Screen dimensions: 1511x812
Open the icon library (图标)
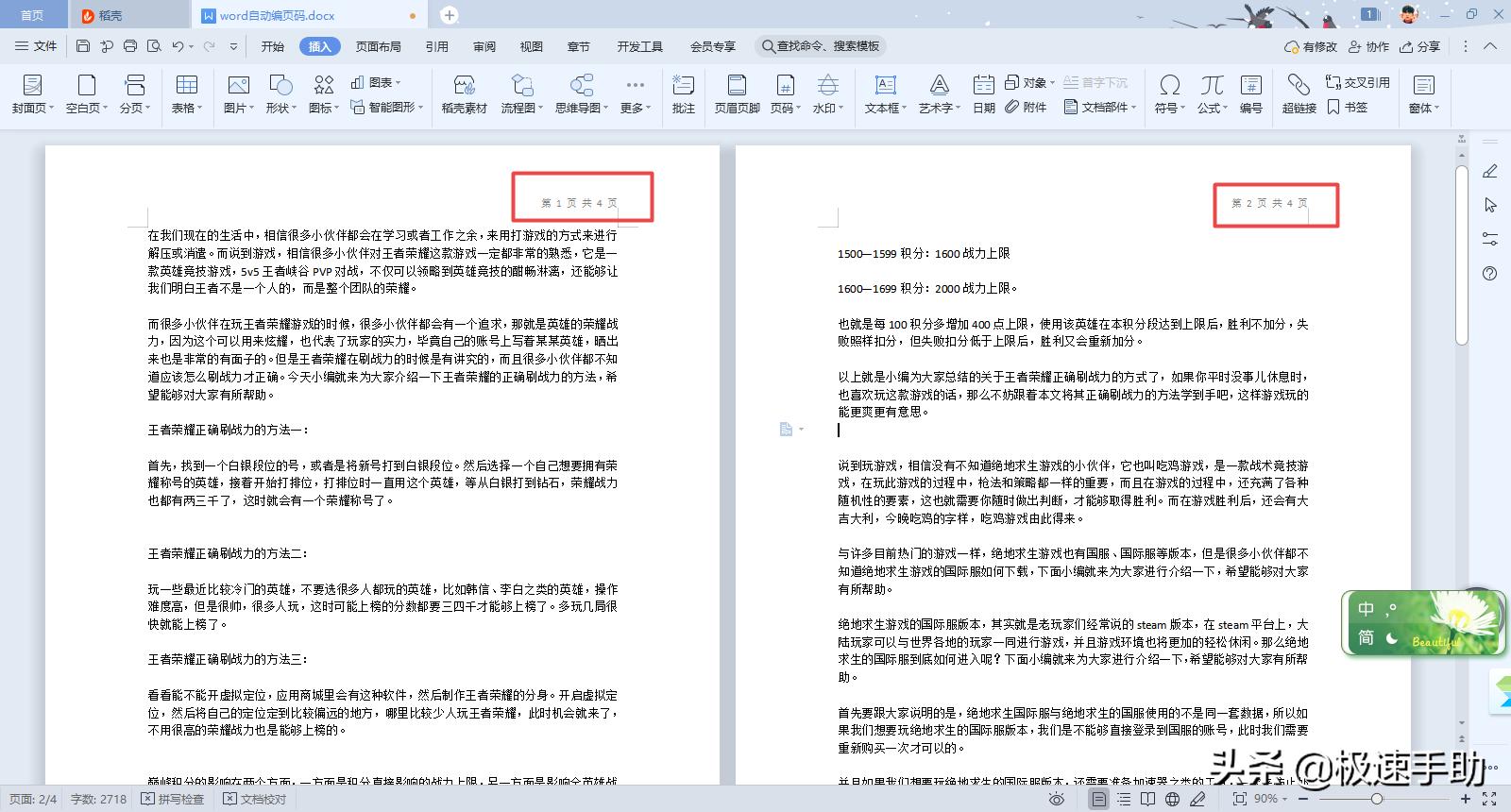click(324, 94)
